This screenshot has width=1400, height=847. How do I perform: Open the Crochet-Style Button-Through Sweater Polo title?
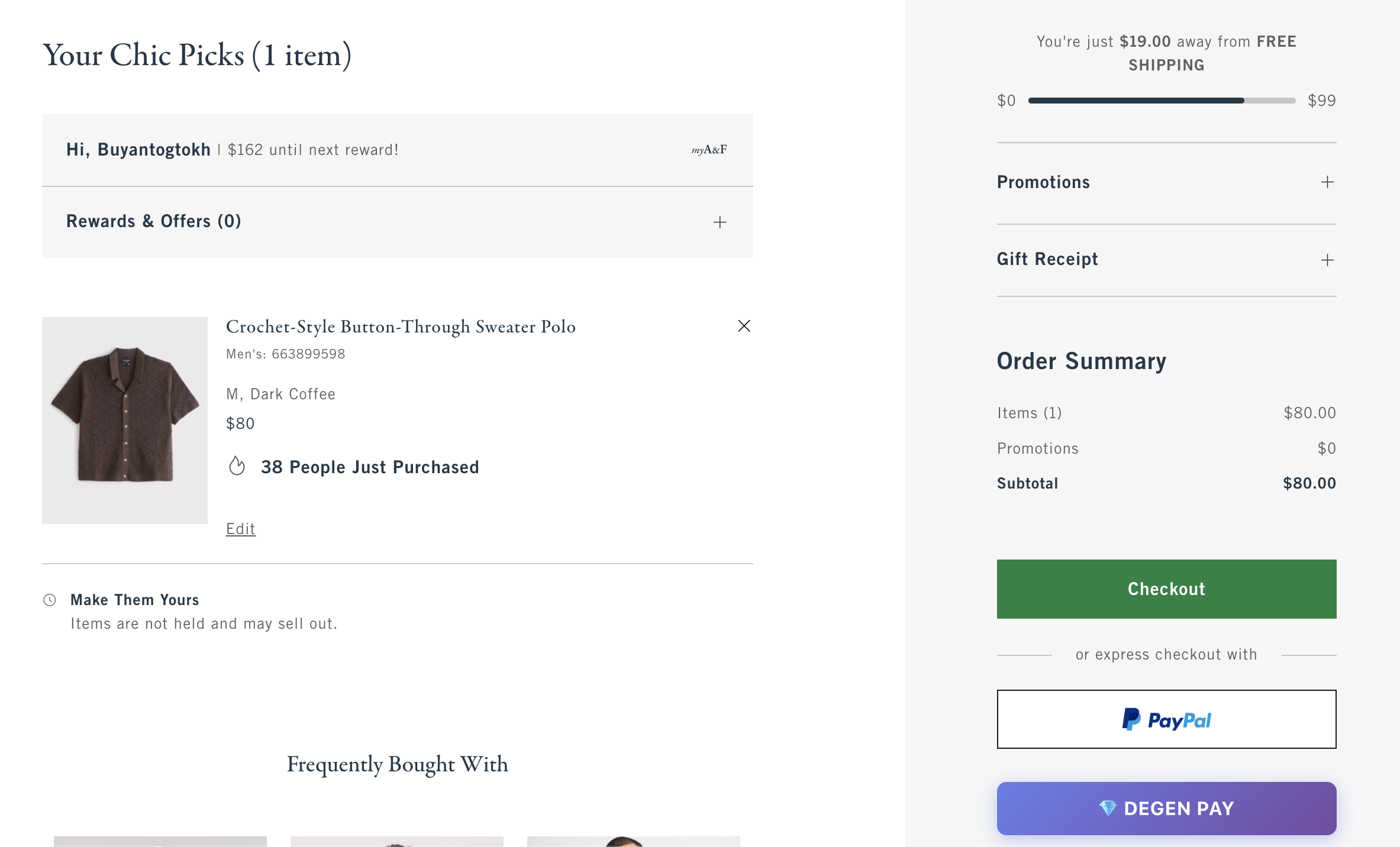click(x=401, y=326)
